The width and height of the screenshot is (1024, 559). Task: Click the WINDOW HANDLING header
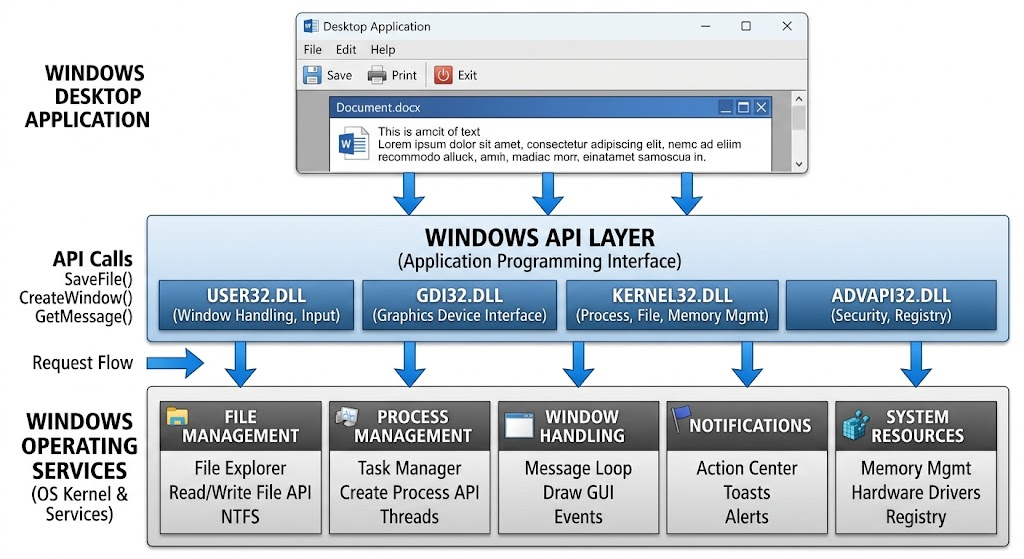pyautogui.click(x=579, y=426)
